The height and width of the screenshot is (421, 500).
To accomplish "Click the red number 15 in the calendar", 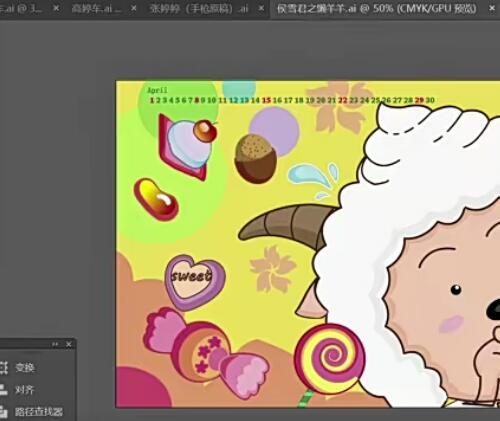I will (266, 100).
